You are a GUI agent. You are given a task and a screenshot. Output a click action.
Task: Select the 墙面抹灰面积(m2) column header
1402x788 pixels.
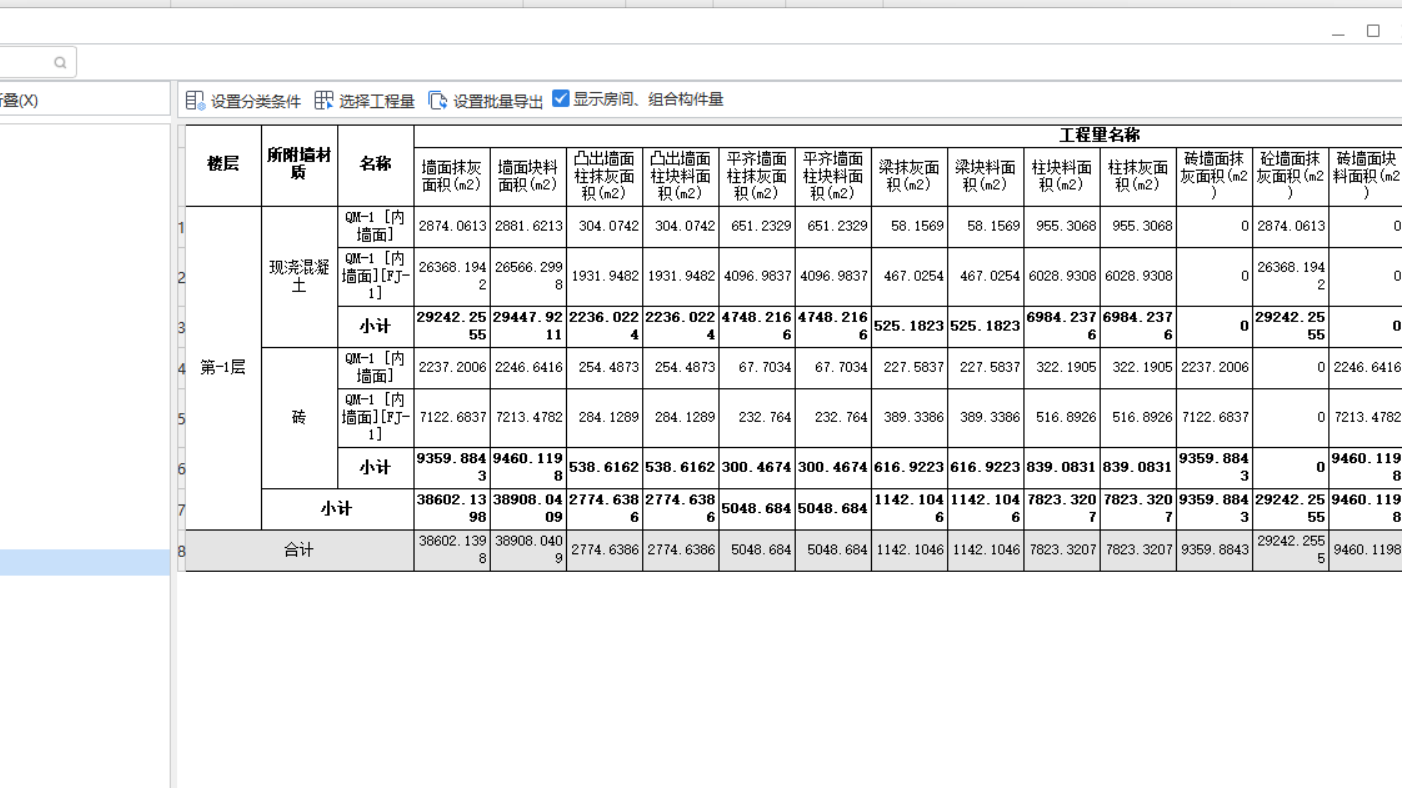tap(452, 176)
